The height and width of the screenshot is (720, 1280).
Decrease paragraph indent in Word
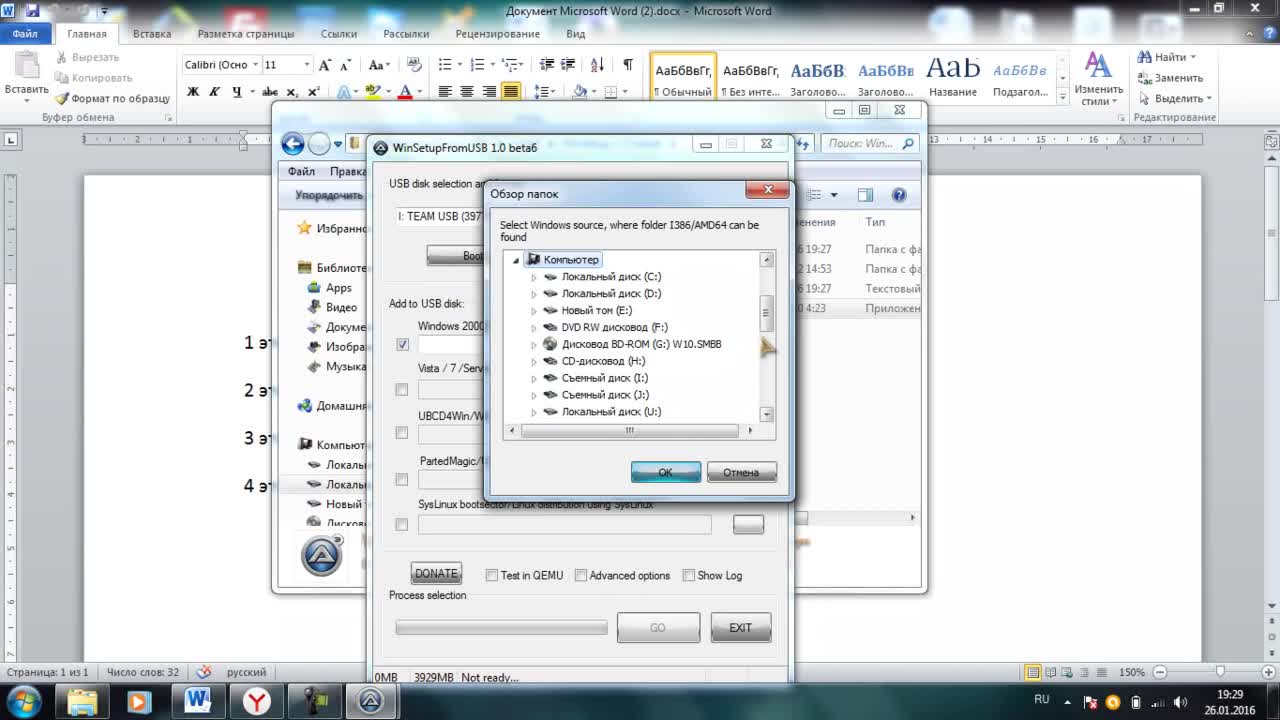(x=547, y=65)
